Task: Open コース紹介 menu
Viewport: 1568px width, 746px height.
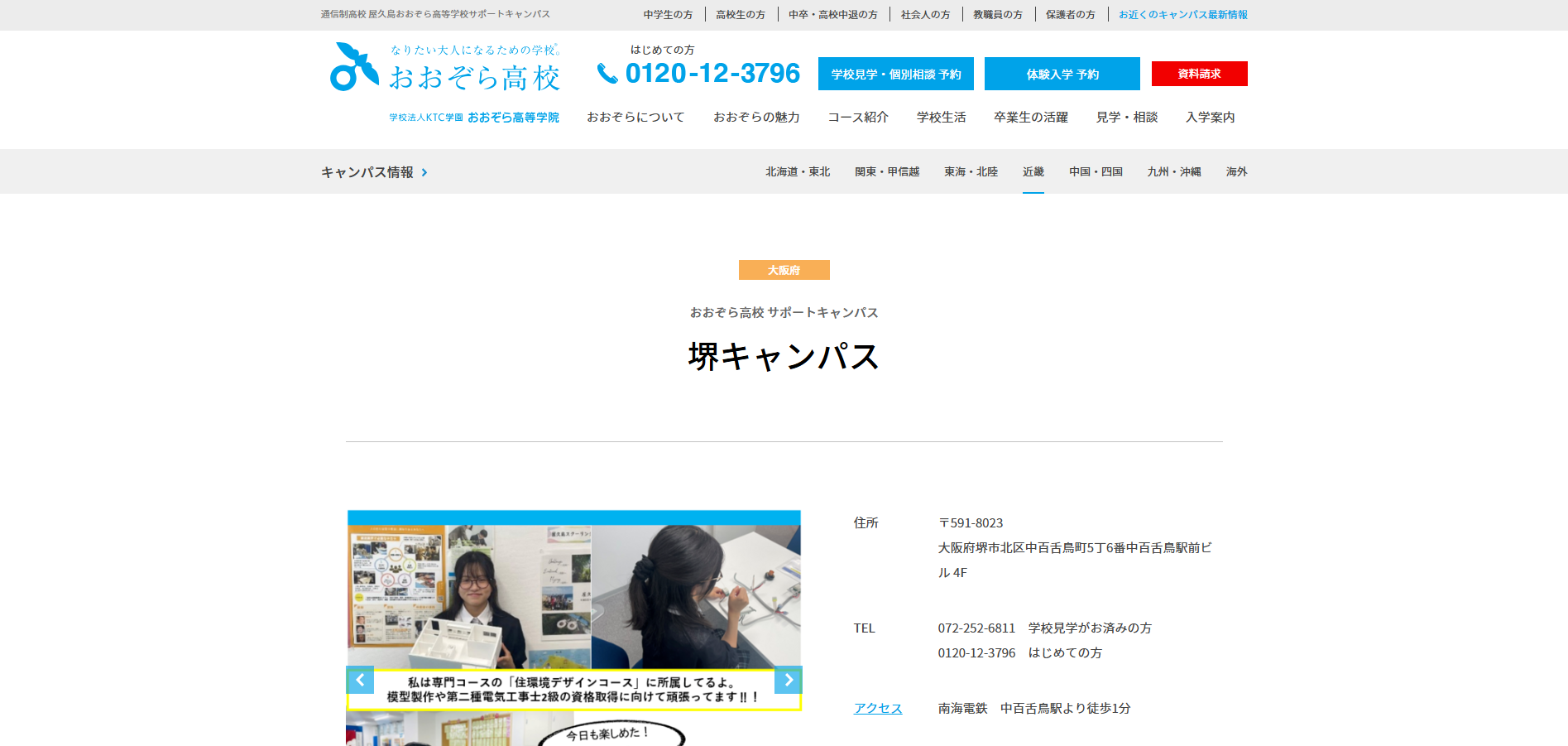Action: point(858,118)
